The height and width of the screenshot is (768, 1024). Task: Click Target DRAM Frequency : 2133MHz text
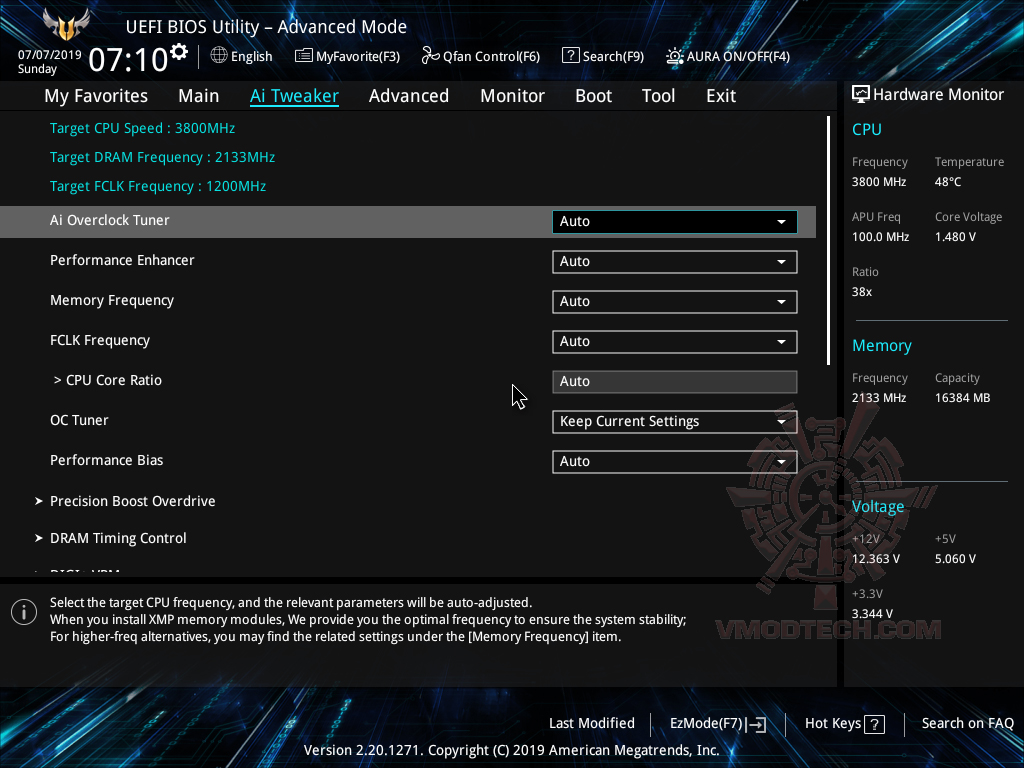click(163, 157)
